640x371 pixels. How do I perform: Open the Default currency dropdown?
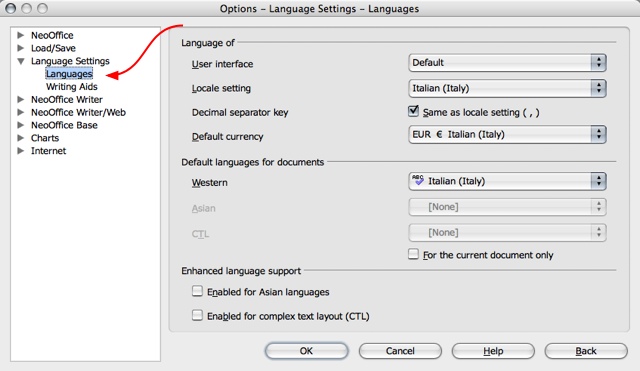[x=507, y=134]
